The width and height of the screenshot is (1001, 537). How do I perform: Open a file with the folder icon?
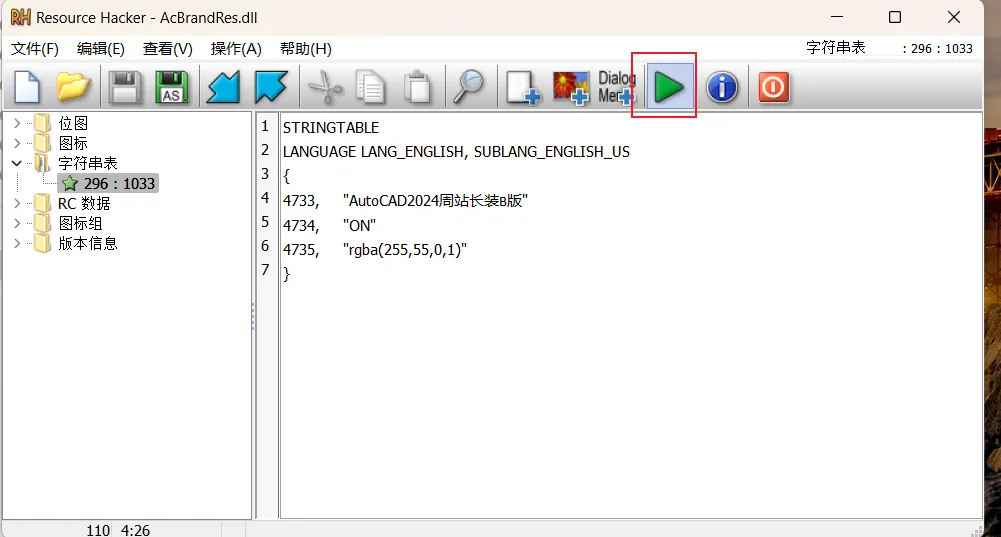[x=73, y=87]
